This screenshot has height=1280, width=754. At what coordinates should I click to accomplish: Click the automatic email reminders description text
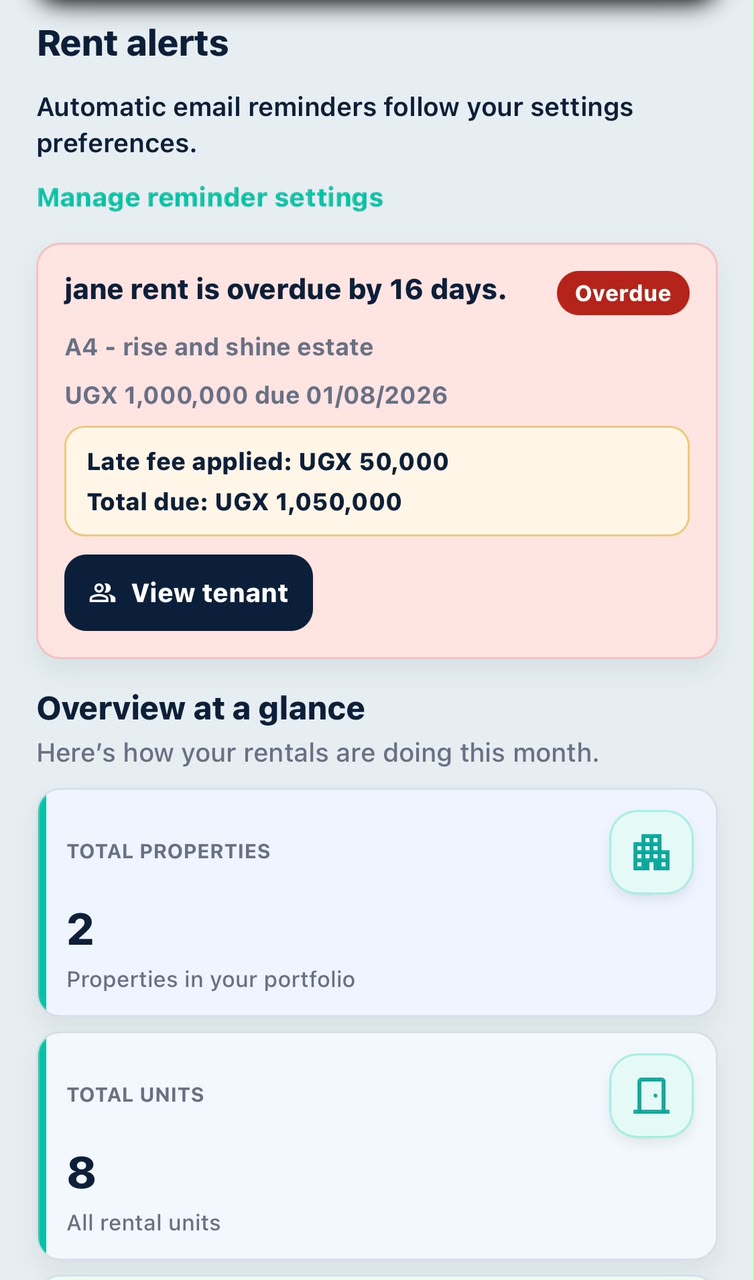tap(335, 125)
